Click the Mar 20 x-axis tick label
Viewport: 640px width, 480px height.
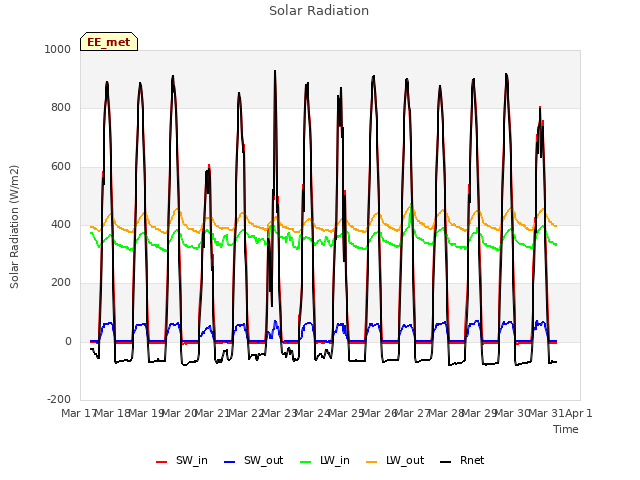coord(180,413)
